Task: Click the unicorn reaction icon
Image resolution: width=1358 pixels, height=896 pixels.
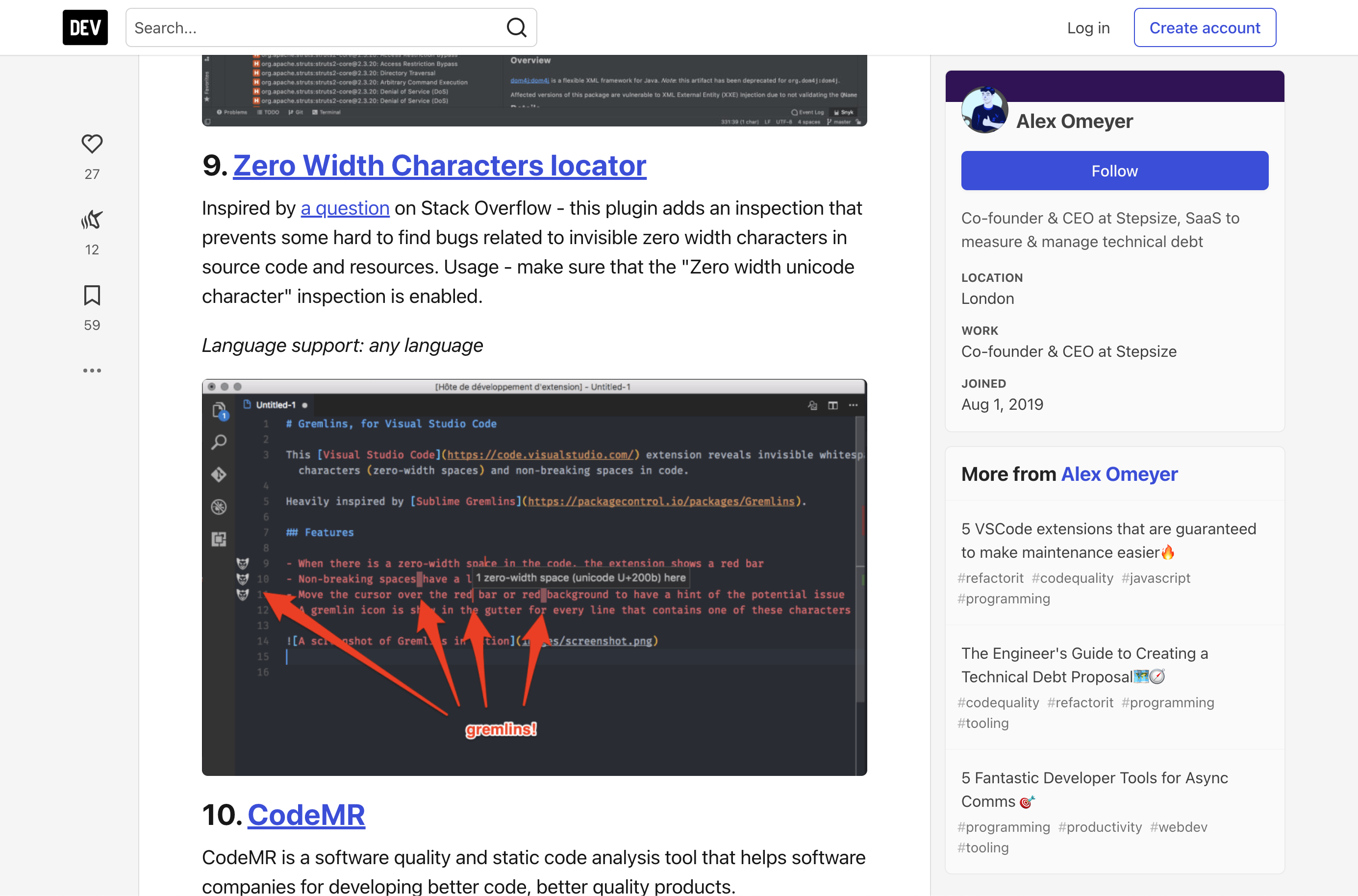Action: click(92, 220)
